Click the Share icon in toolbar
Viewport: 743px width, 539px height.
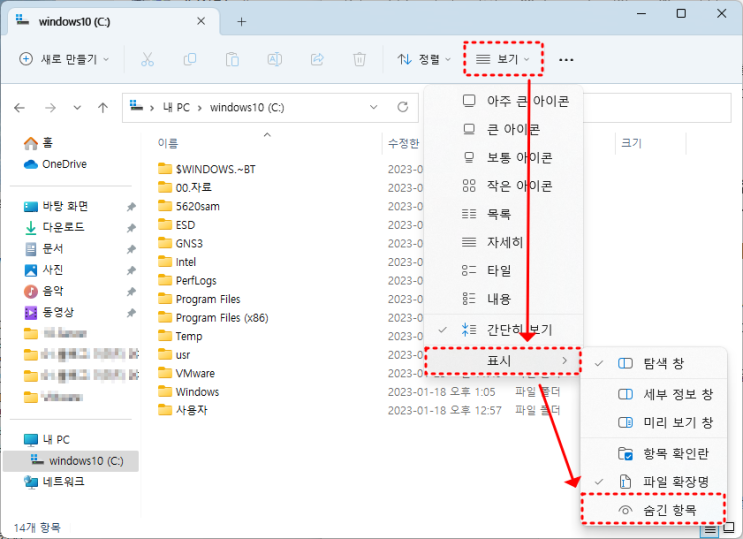(317, 59)
